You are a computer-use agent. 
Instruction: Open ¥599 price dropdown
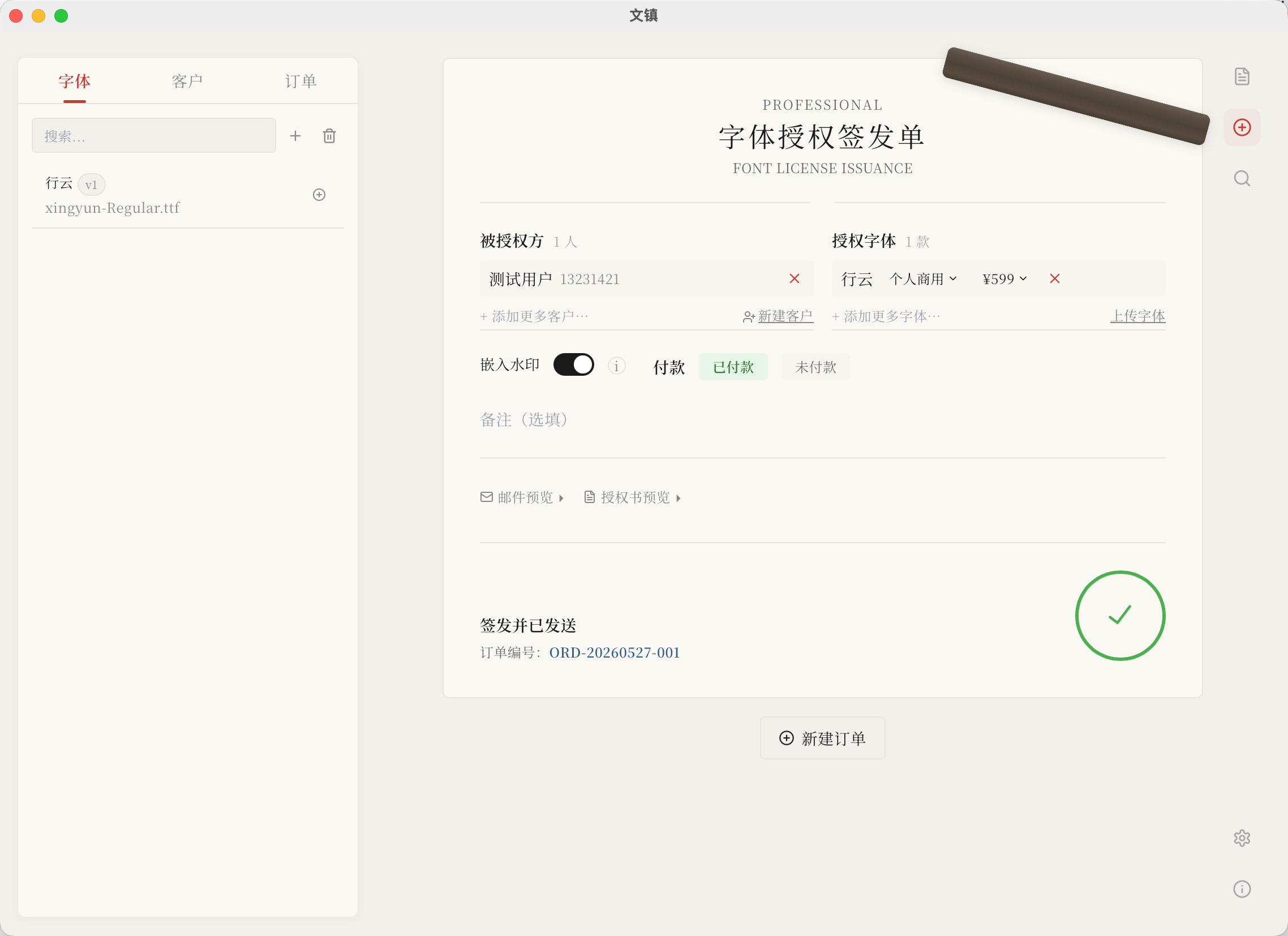point(1004,279)
